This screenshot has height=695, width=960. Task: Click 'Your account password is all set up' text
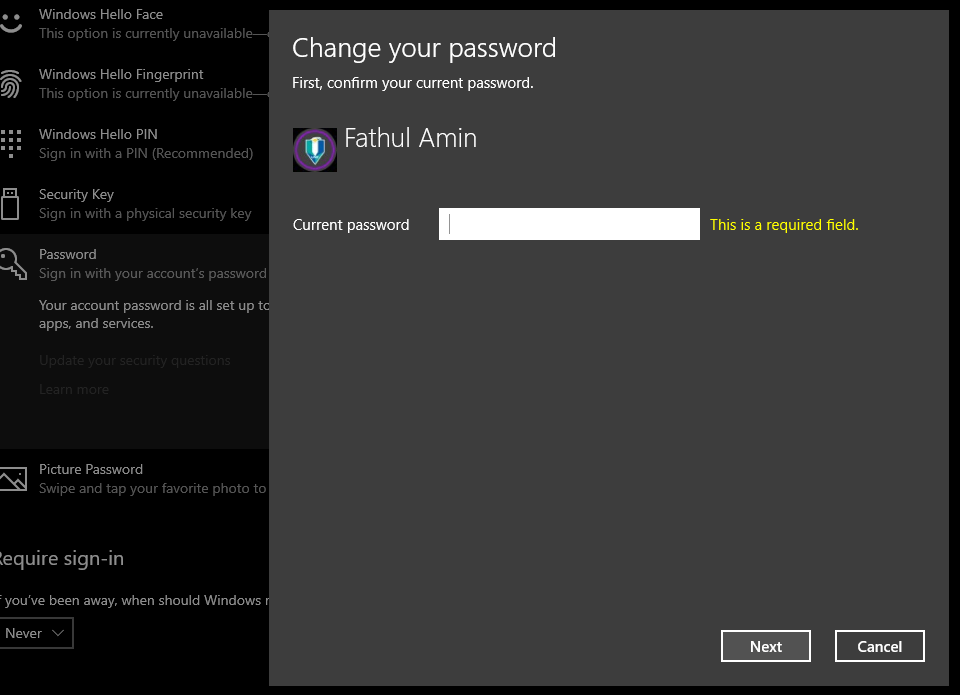coord(154,305)
